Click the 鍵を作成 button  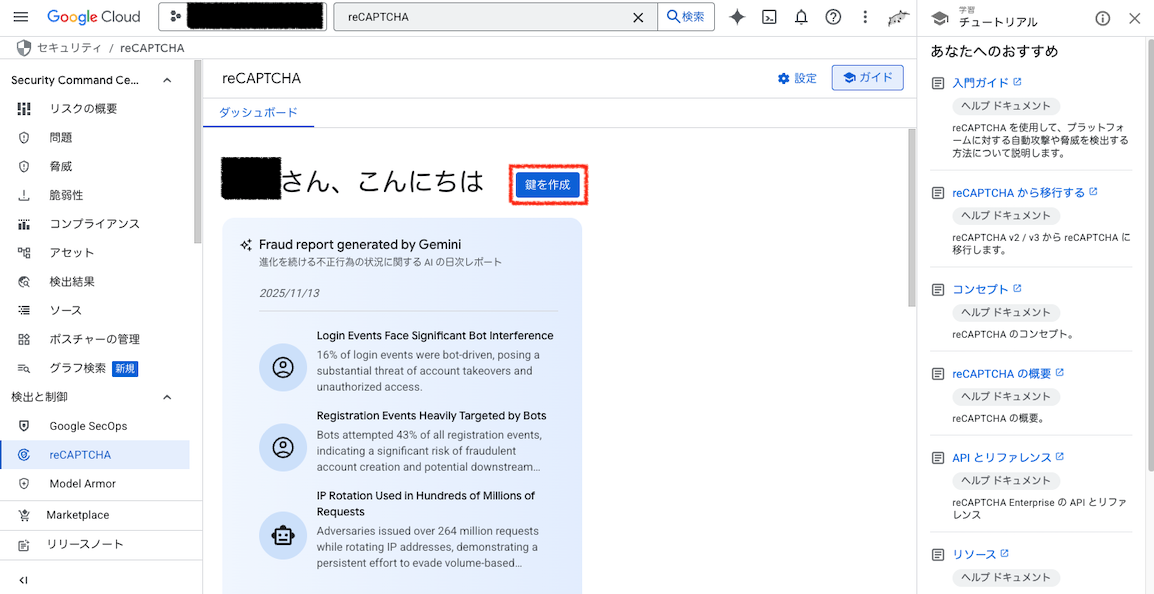[548, 184]
